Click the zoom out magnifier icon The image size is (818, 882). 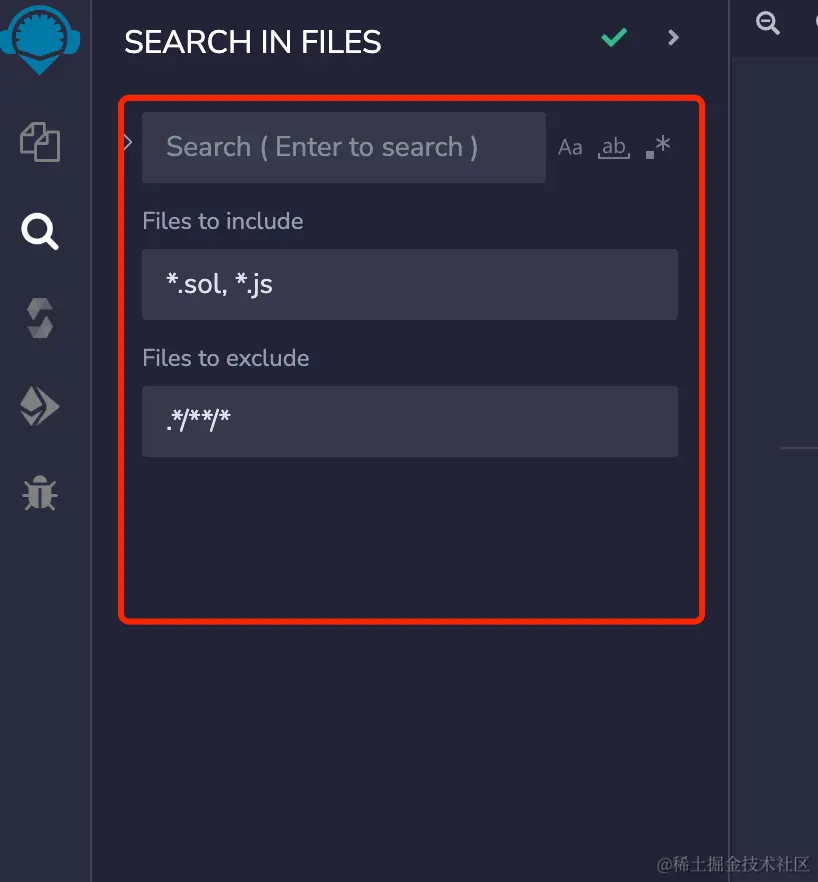point(768,24)
